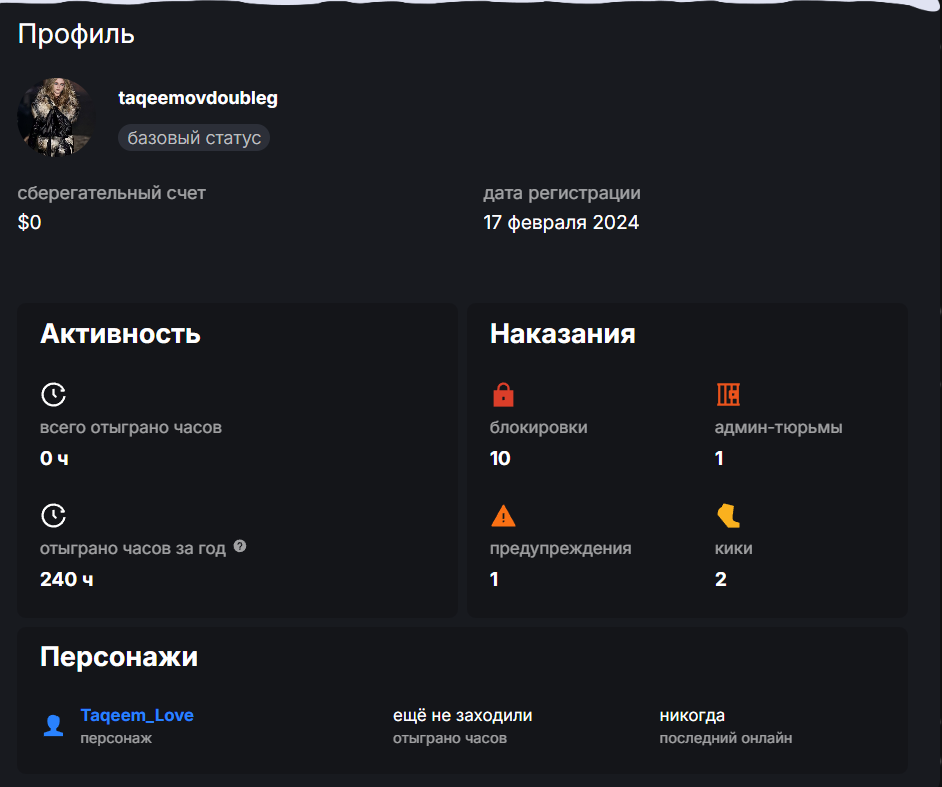Click the orange warning triangle icon
Screen dimensions: 942x787
tap(503, 516)
